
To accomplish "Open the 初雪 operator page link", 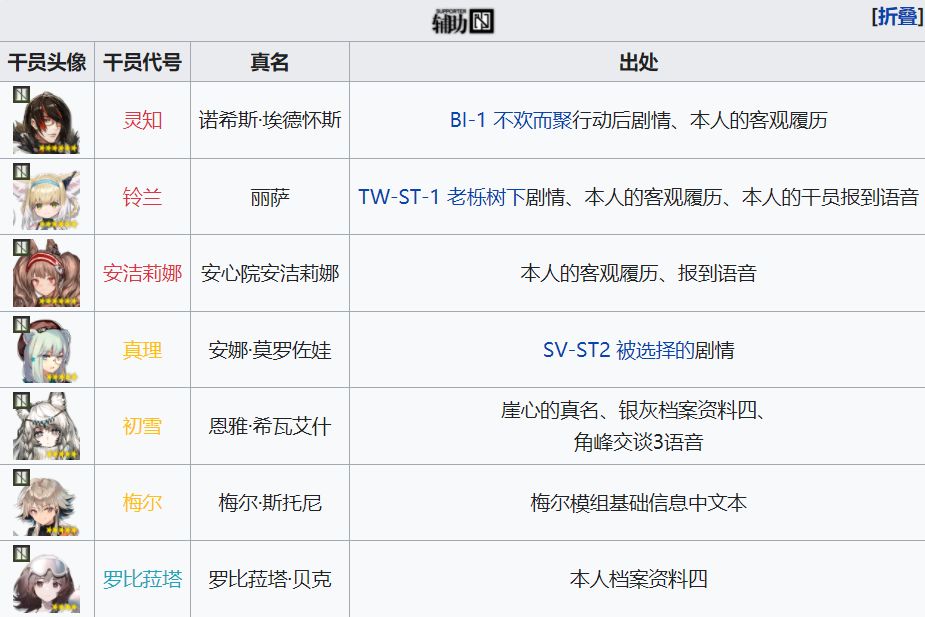I will click(x=142, y=426).
